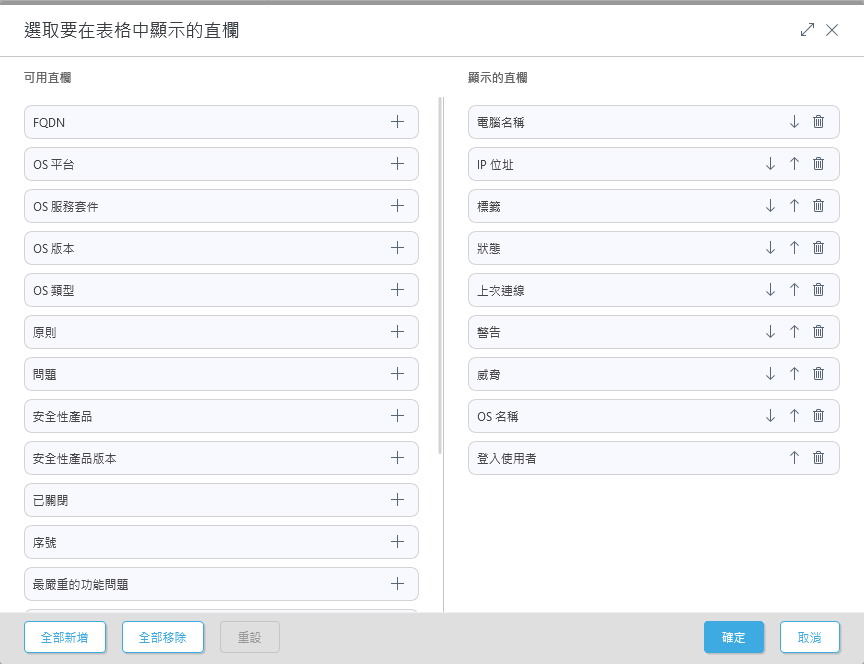Move 標籤 column up
This screenshot has height=664, width=864.
pos(794,206)
